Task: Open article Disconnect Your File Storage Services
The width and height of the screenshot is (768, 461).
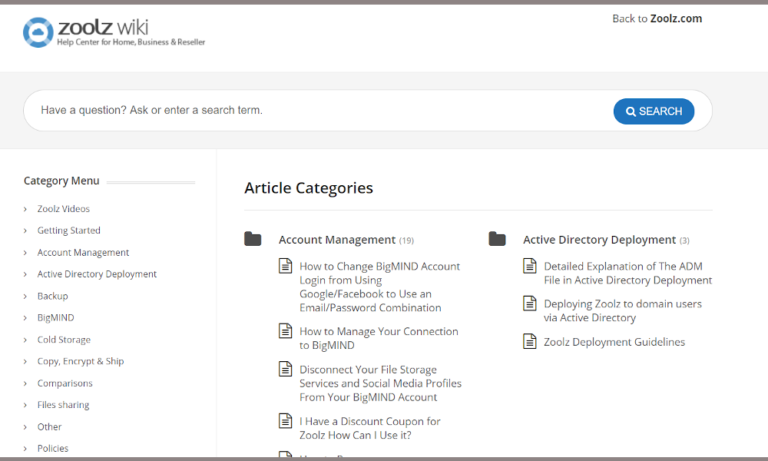Action: [x=381, y=383]
